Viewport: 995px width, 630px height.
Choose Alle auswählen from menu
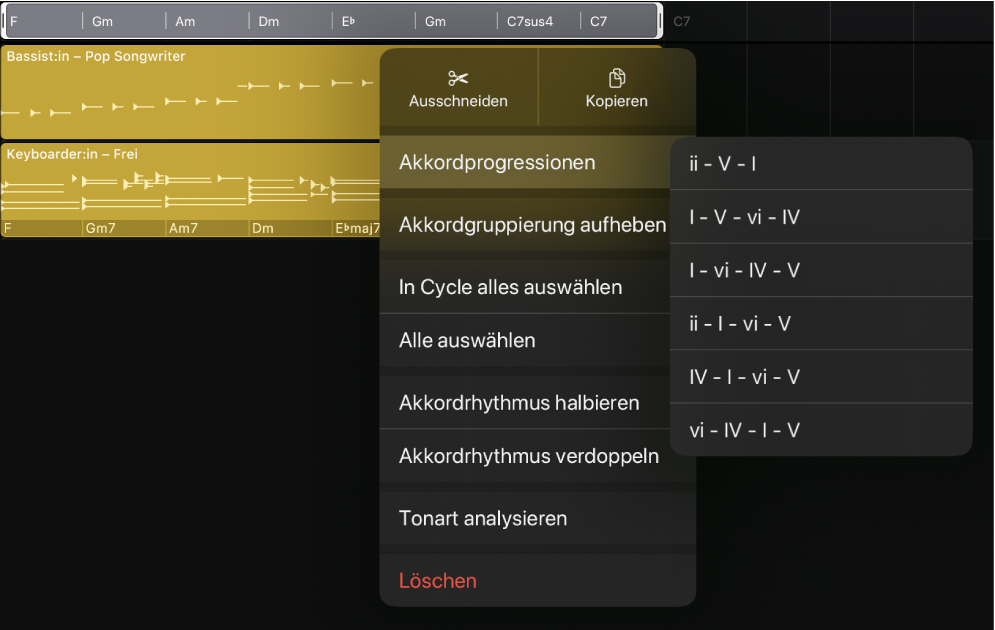[467, 340]
